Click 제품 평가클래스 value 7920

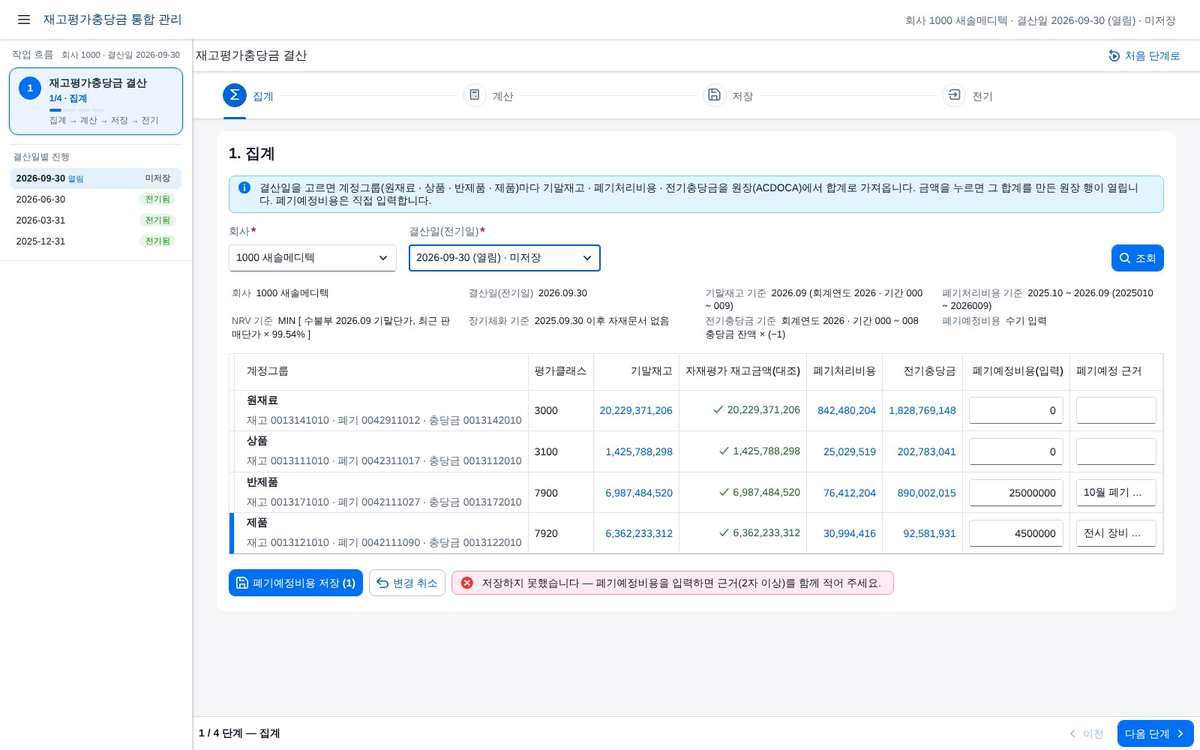pyautogui.click(x=546, y=533)
